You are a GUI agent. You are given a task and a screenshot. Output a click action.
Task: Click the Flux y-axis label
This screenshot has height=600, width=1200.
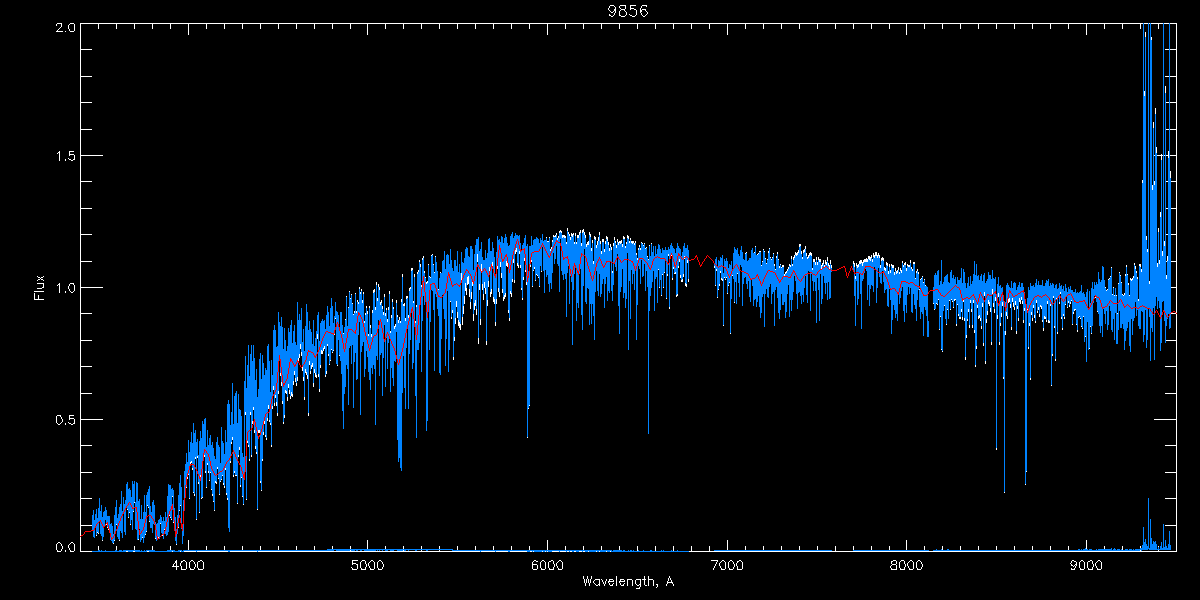coord(40,287)
